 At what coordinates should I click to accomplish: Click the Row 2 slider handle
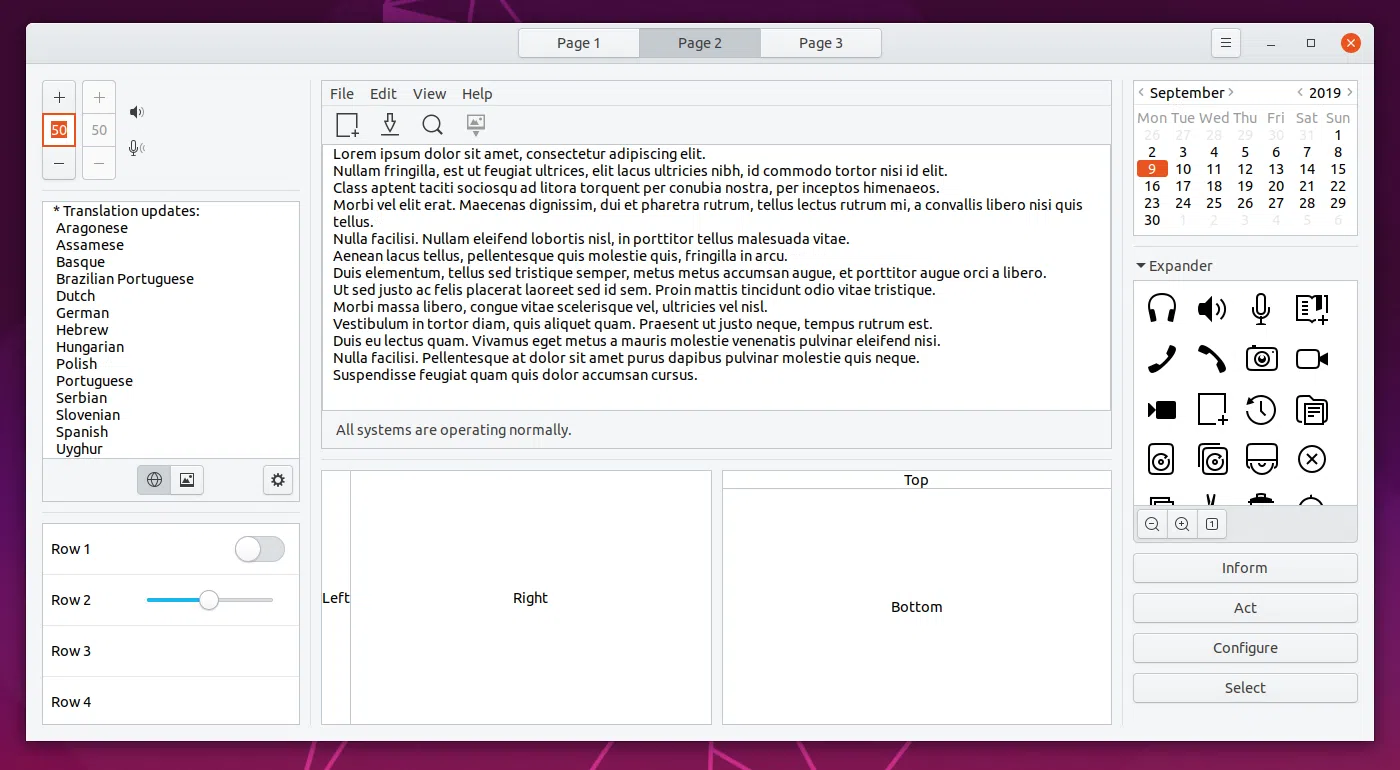208,600
